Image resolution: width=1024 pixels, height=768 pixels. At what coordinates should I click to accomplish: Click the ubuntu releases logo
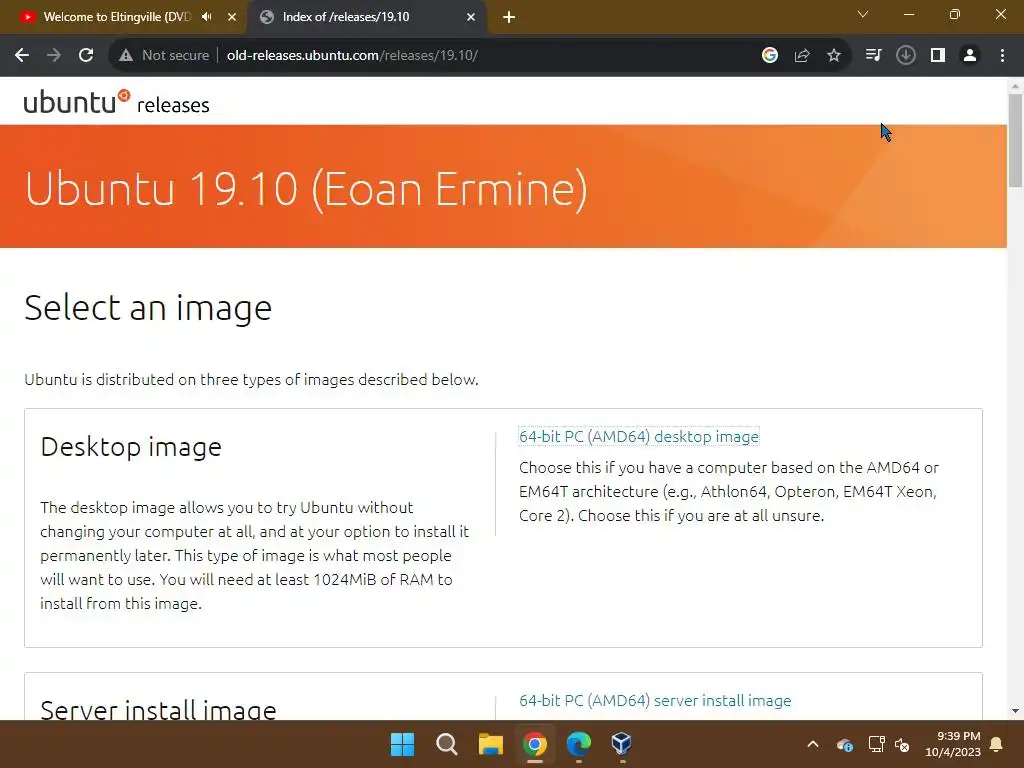pyautogui.click(x=116, y=102)
